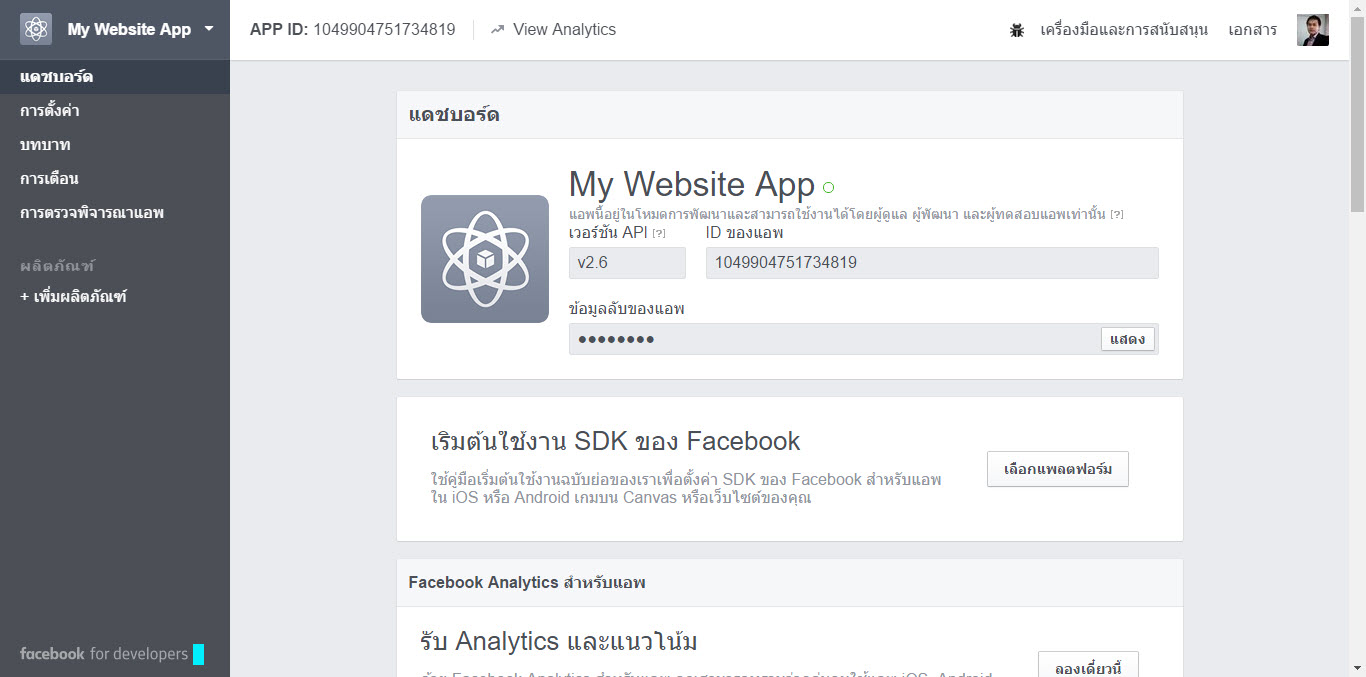Expand the My Website App switcher dropdown
1366x677 pixels.
(209, 29)
